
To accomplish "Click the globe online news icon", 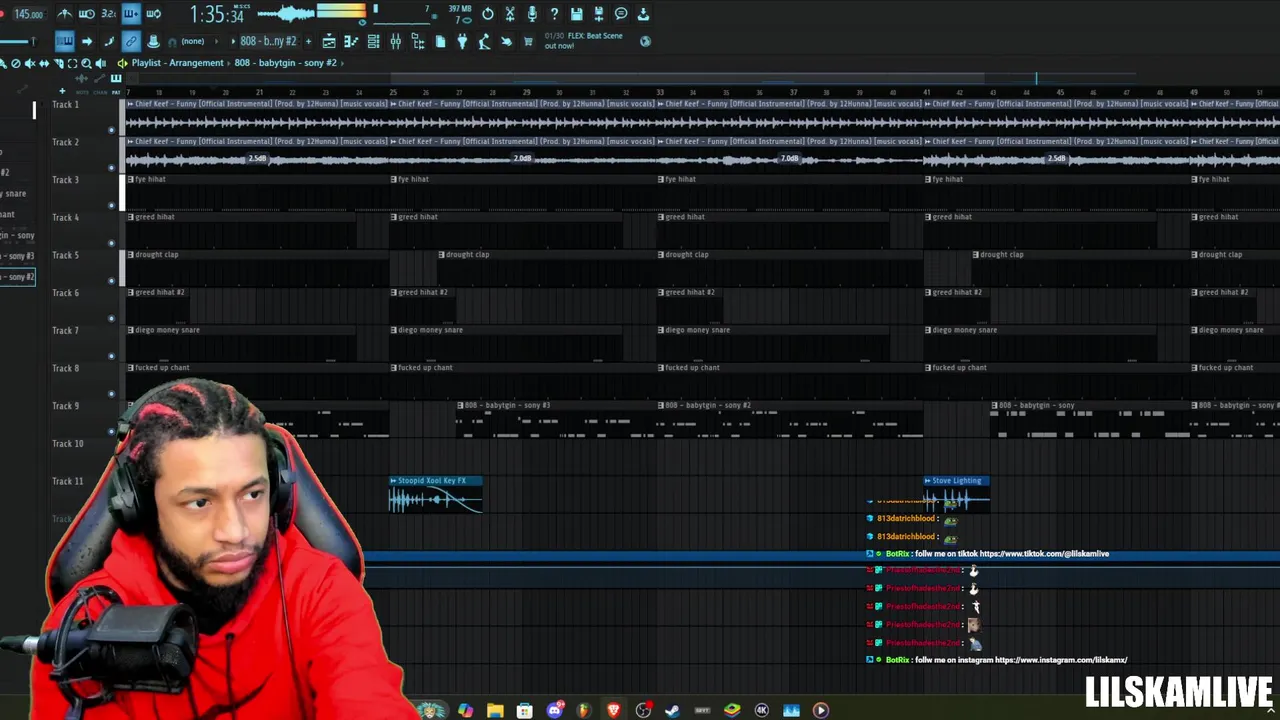I will [x=645, y=41].
